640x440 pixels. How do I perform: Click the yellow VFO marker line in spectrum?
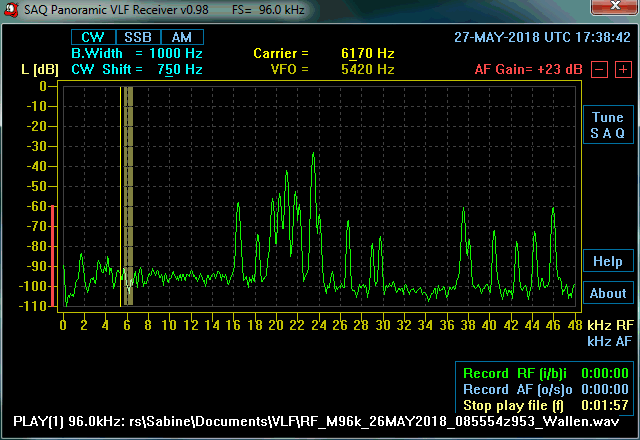click(x=120, y=196)
